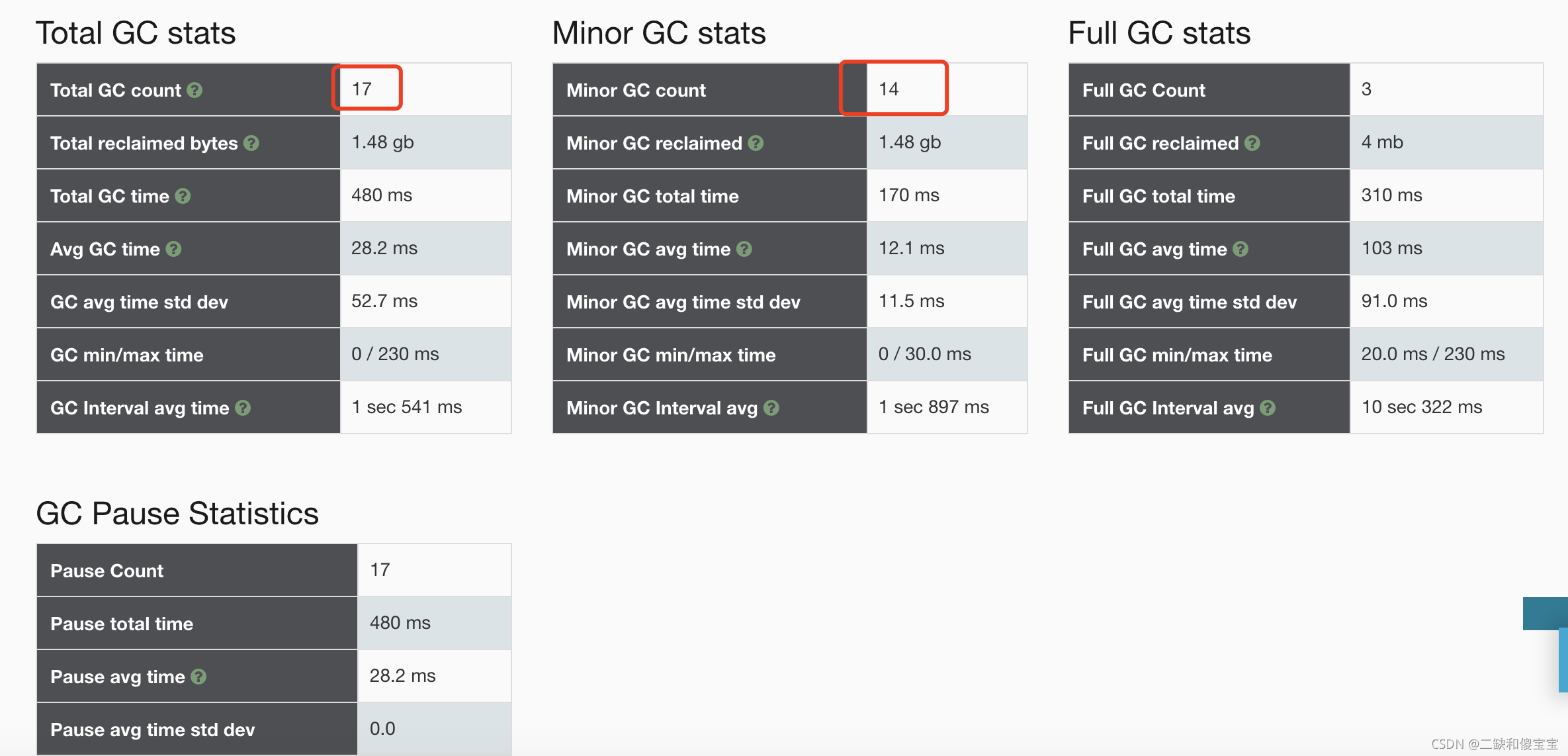Click help icon beside GC Interval avg time
Viewport: 1568px width, 756px height.
(x=243, y=408)
